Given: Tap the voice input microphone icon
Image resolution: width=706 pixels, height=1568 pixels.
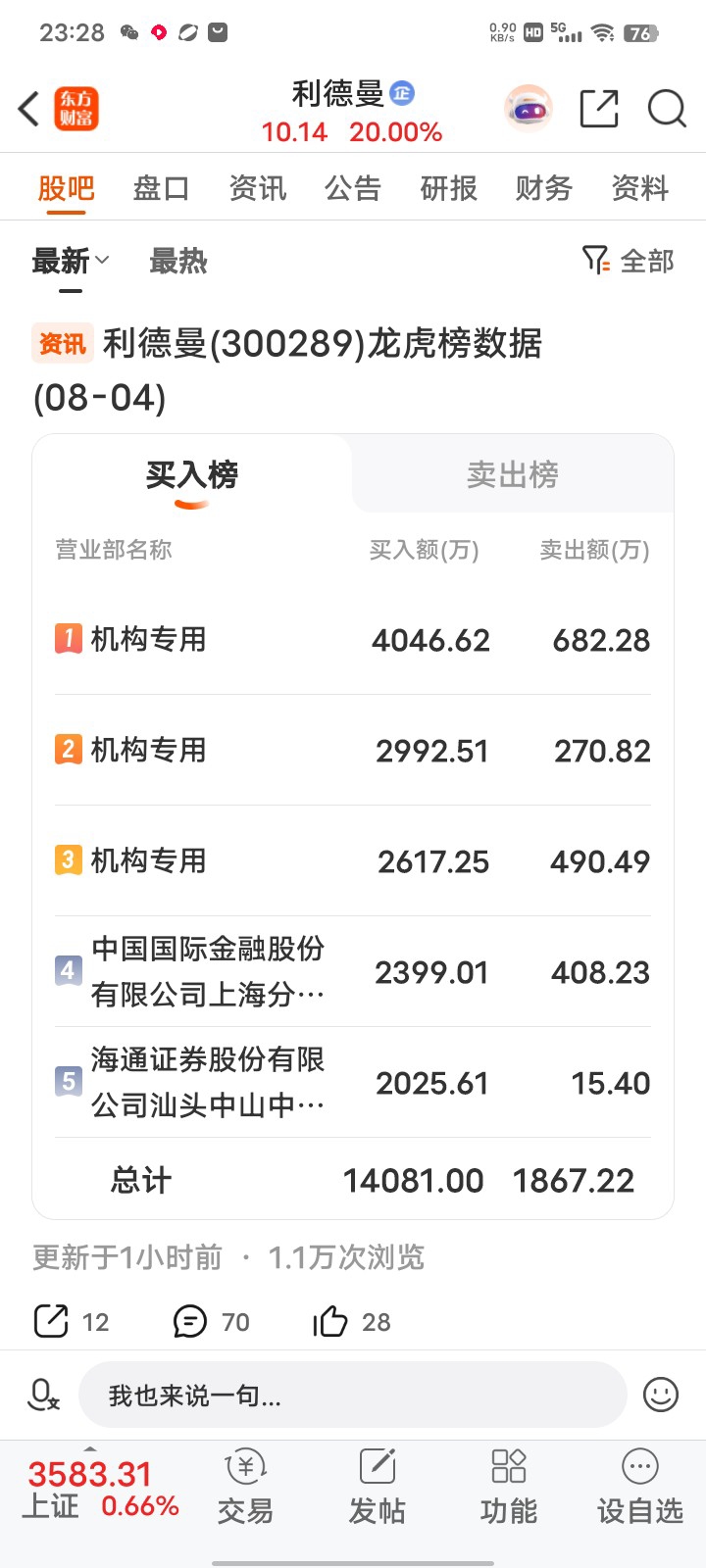Looking at the screenshot, I should pyautogui.click(x=44, y=1395).
